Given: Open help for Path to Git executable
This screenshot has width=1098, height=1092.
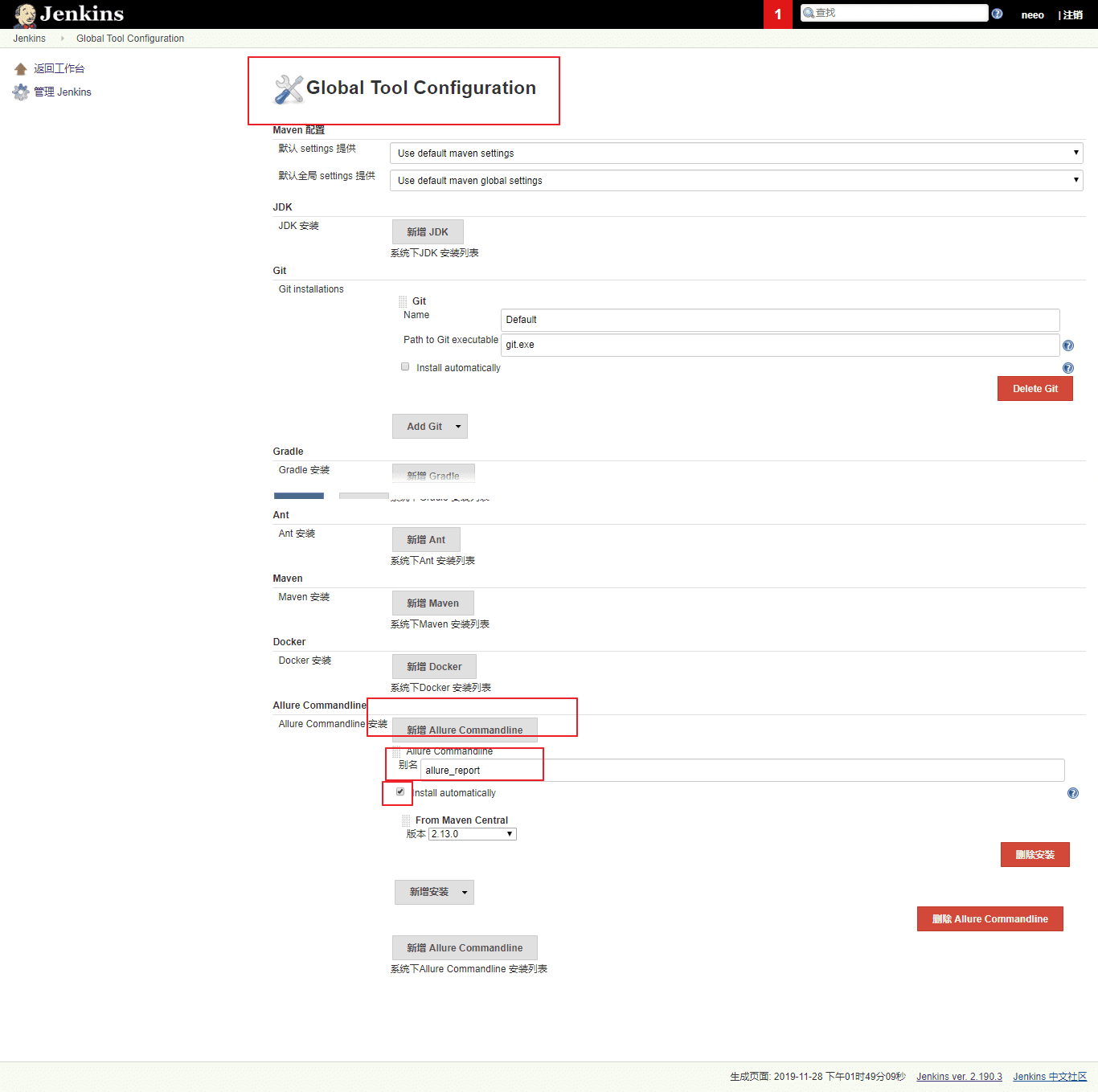Looking at the screenshot, I should pos(1068,346).
